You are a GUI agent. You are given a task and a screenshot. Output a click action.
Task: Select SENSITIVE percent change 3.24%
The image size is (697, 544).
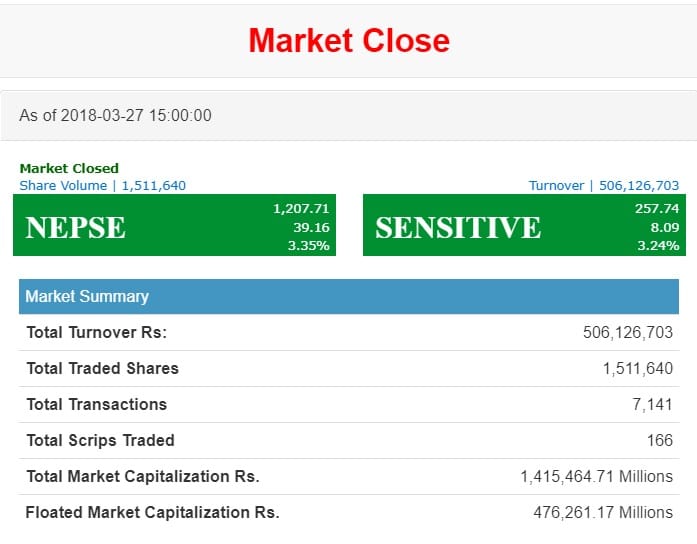coord(658,245)
